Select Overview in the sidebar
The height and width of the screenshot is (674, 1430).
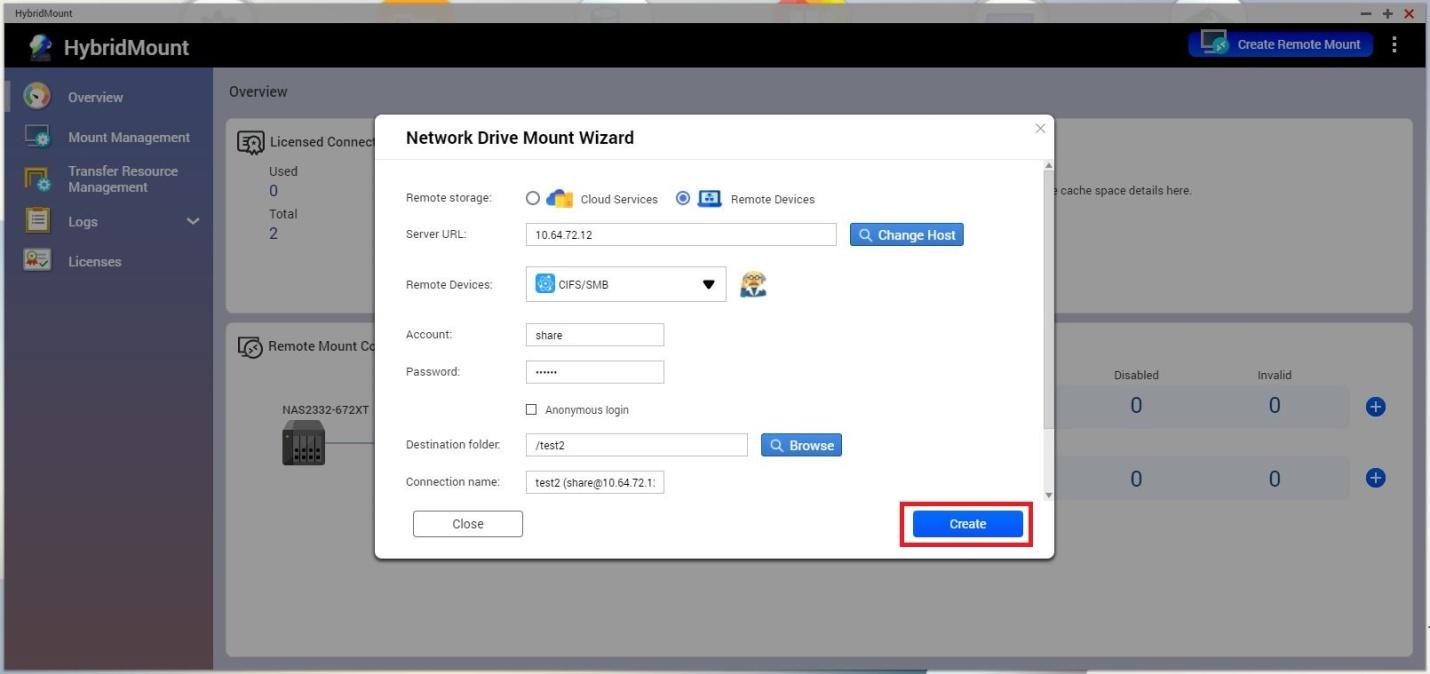[x=96, y=97]
